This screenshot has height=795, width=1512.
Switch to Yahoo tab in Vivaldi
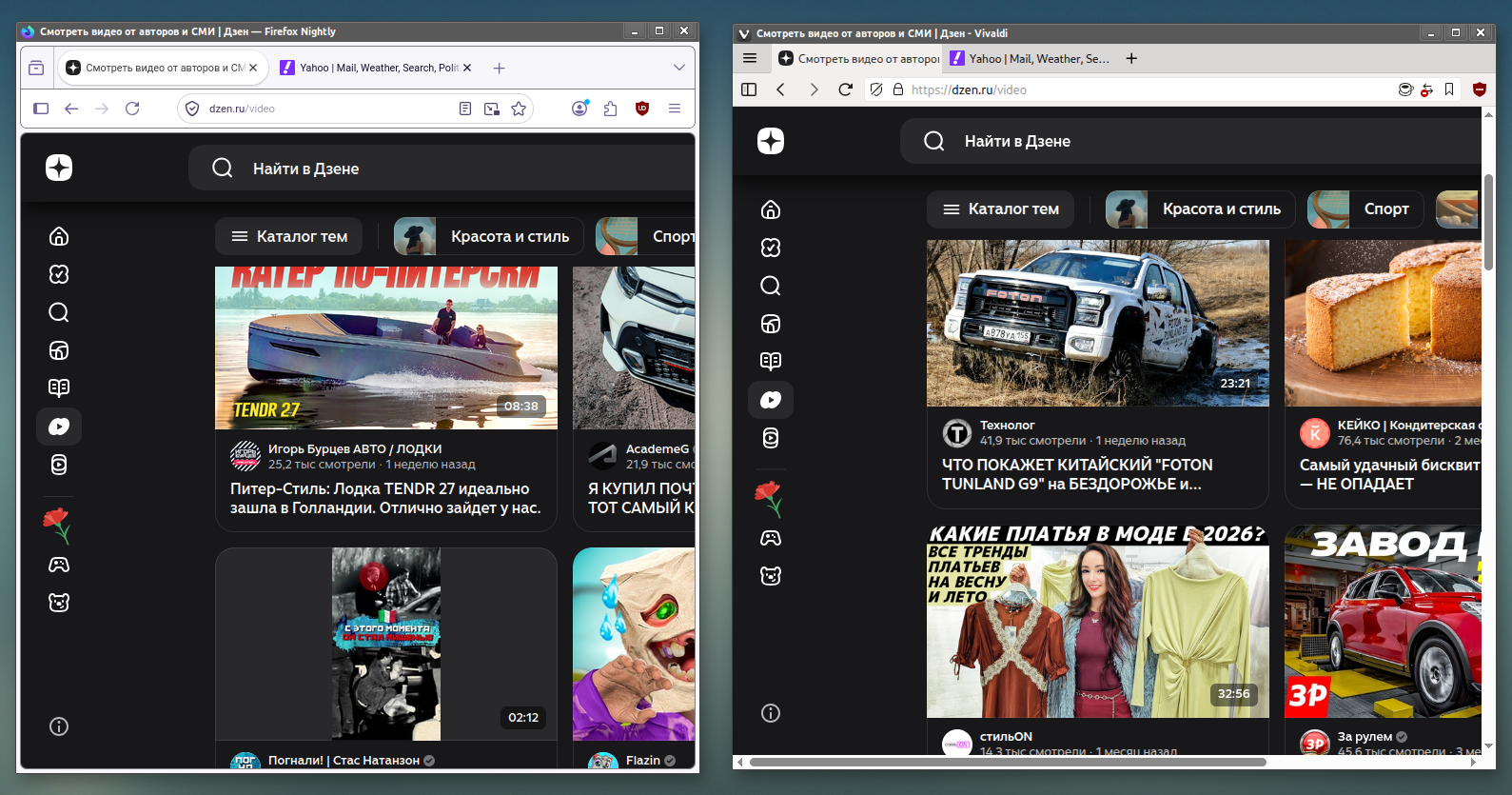pyautogui.click(x=1031, y=58)
